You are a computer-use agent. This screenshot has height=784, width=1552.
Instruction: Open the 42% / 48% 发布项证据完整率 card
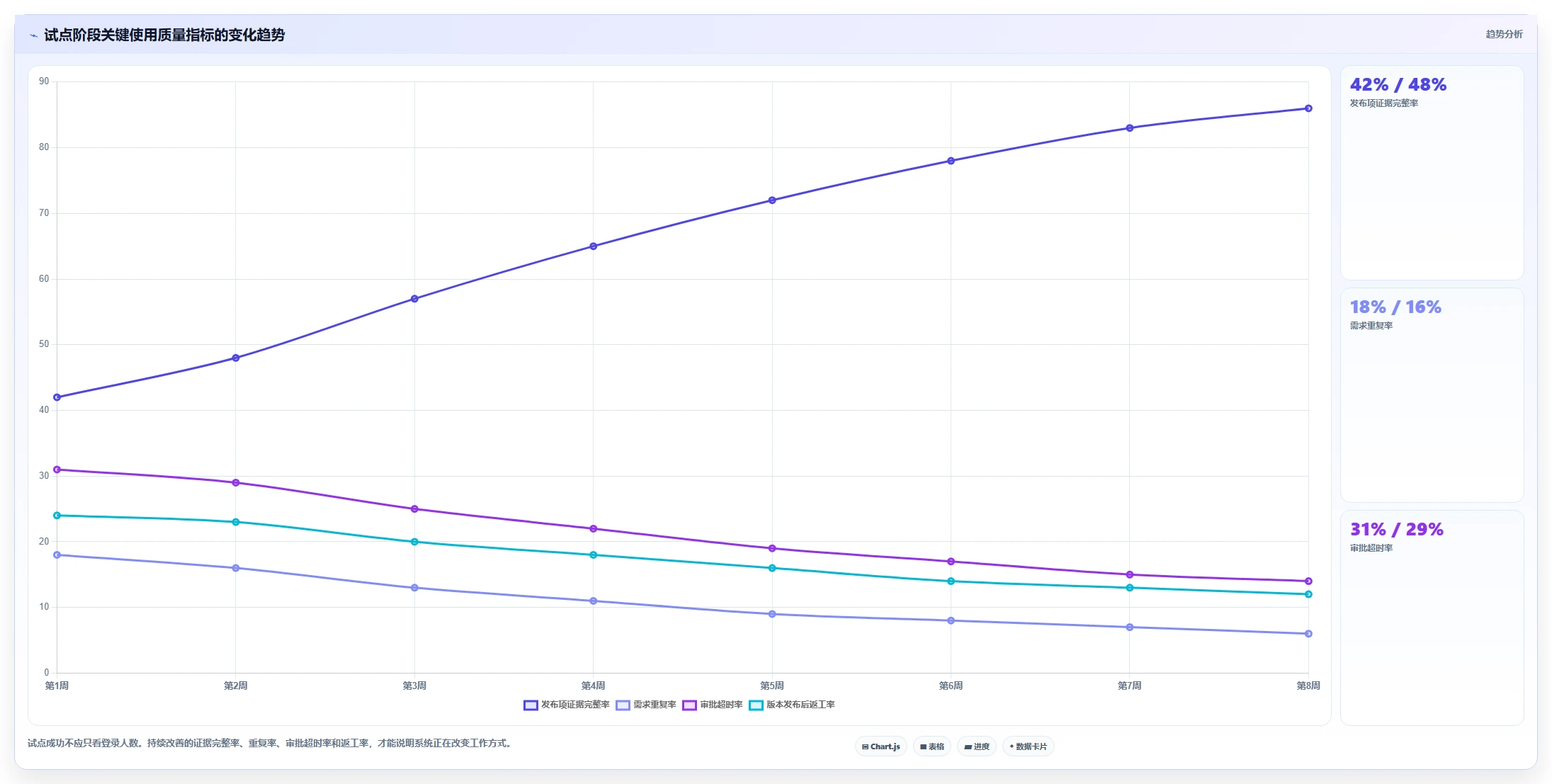[1432, 173]
